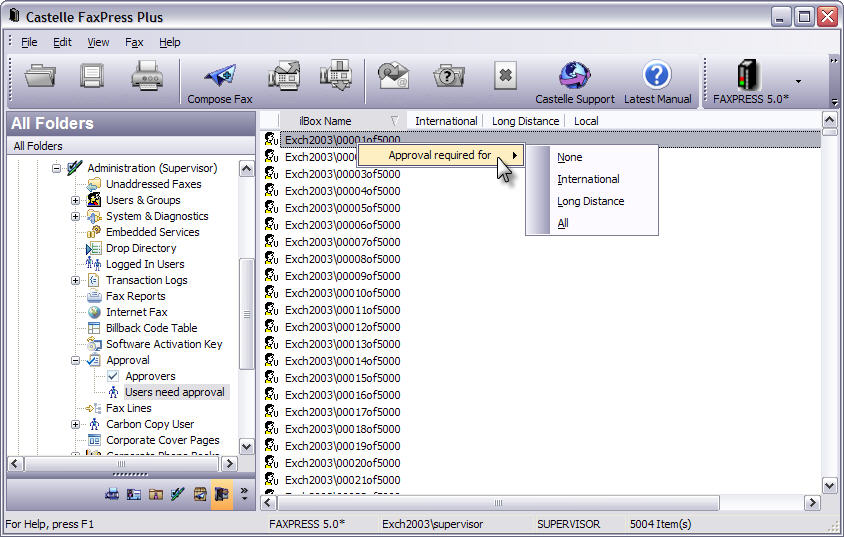The width and height of the screenshot is (844, 537).
Task: Open the Fax menu
Action: pos(134,42)
